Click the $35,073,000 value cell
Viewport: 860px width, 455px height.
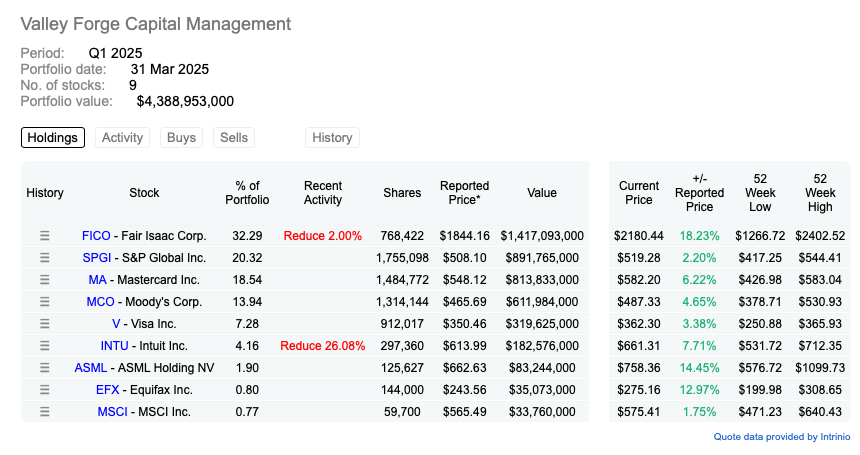542,389
